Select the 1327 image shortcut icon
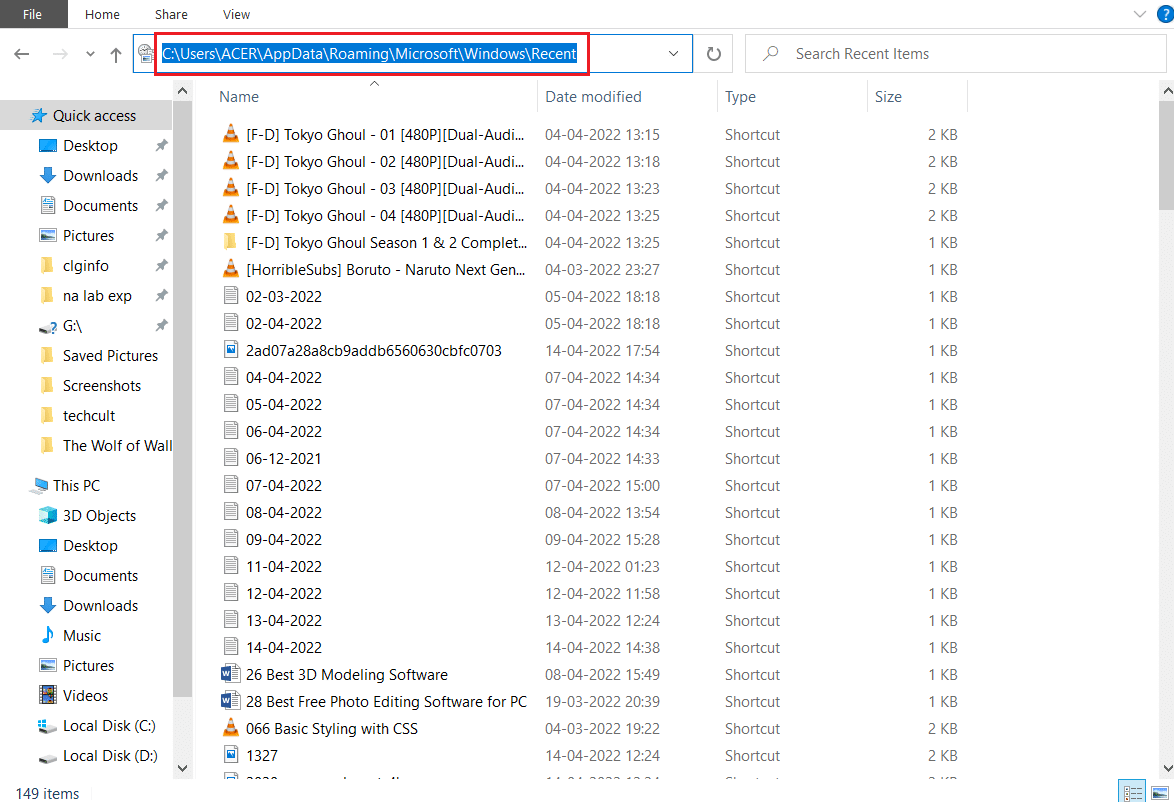This screenshot has height=802, width=1174. 231,755
